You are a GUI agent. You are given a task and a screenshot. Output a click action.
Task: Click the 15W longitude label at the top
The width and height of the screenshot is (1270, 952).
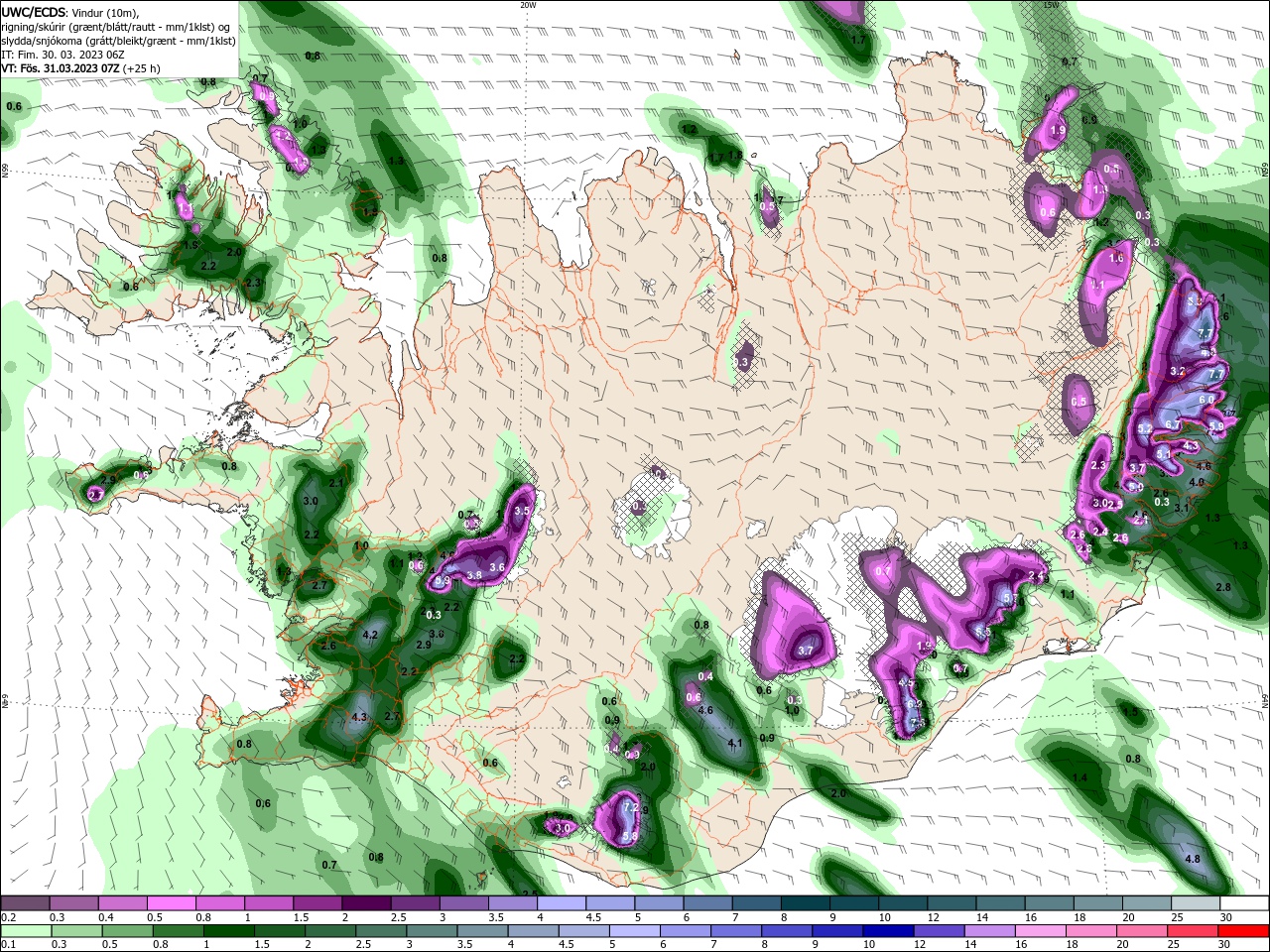1052,5
